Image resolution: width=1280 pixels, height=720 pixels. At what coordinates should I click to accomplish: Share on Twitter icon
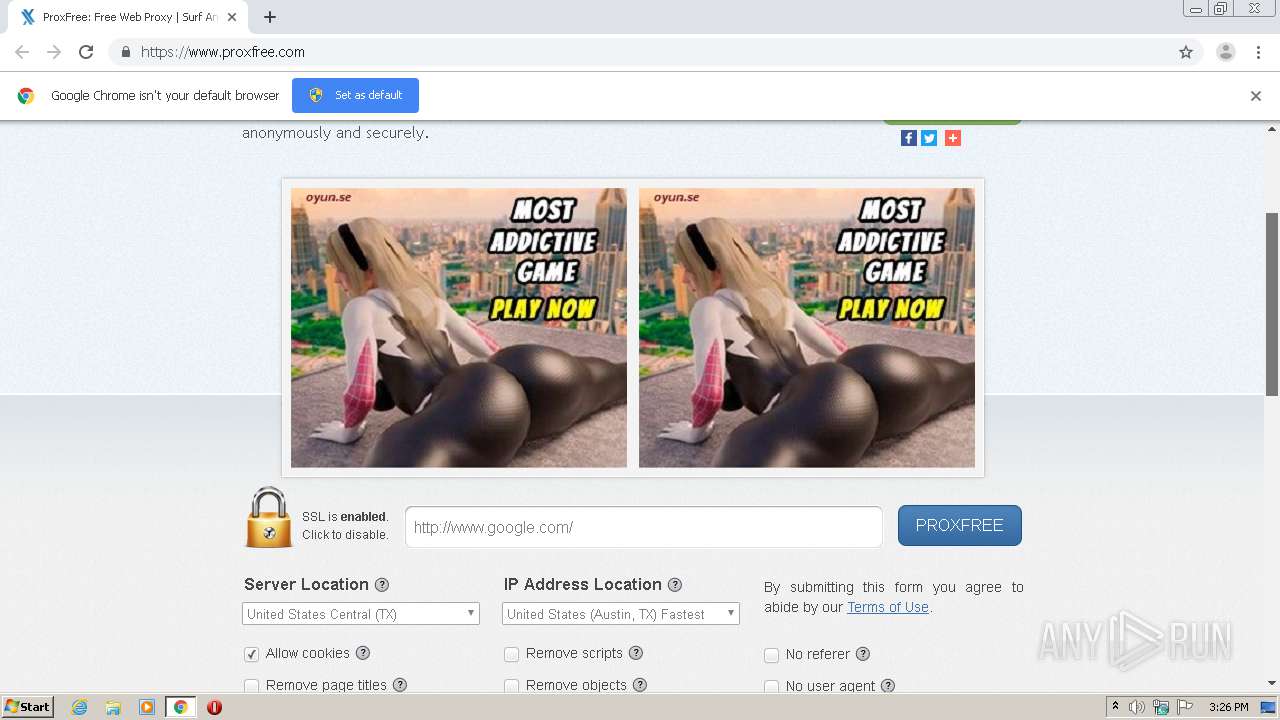930,138
